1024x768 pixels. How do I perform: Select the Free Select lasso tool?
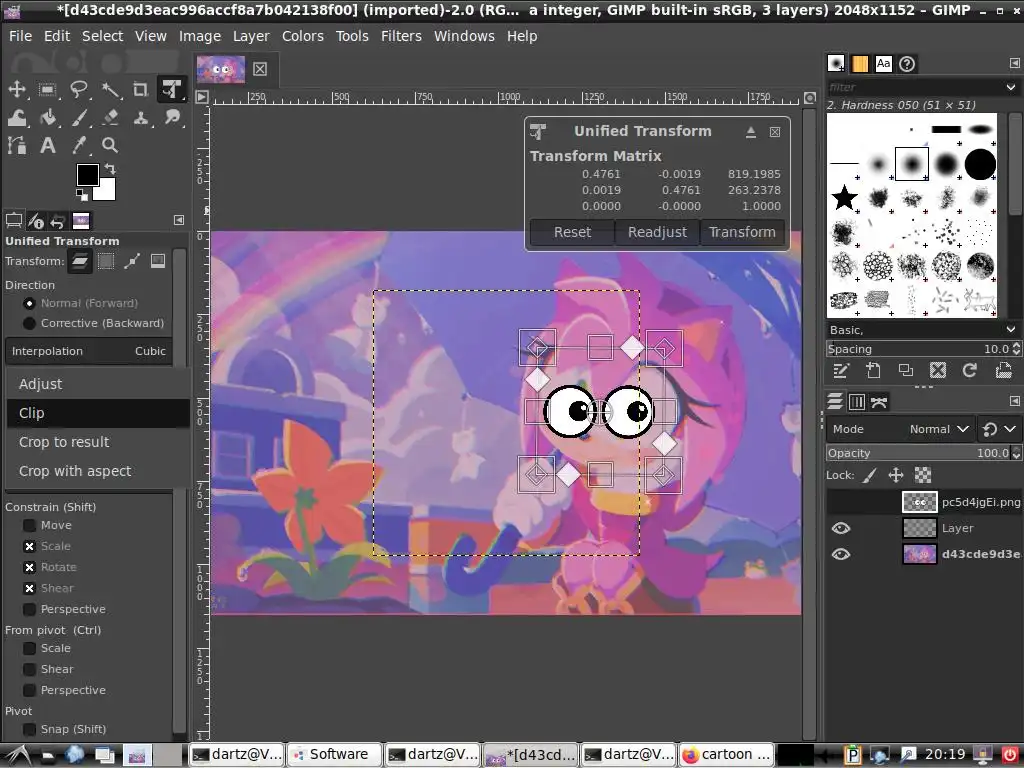pos(79,89)
